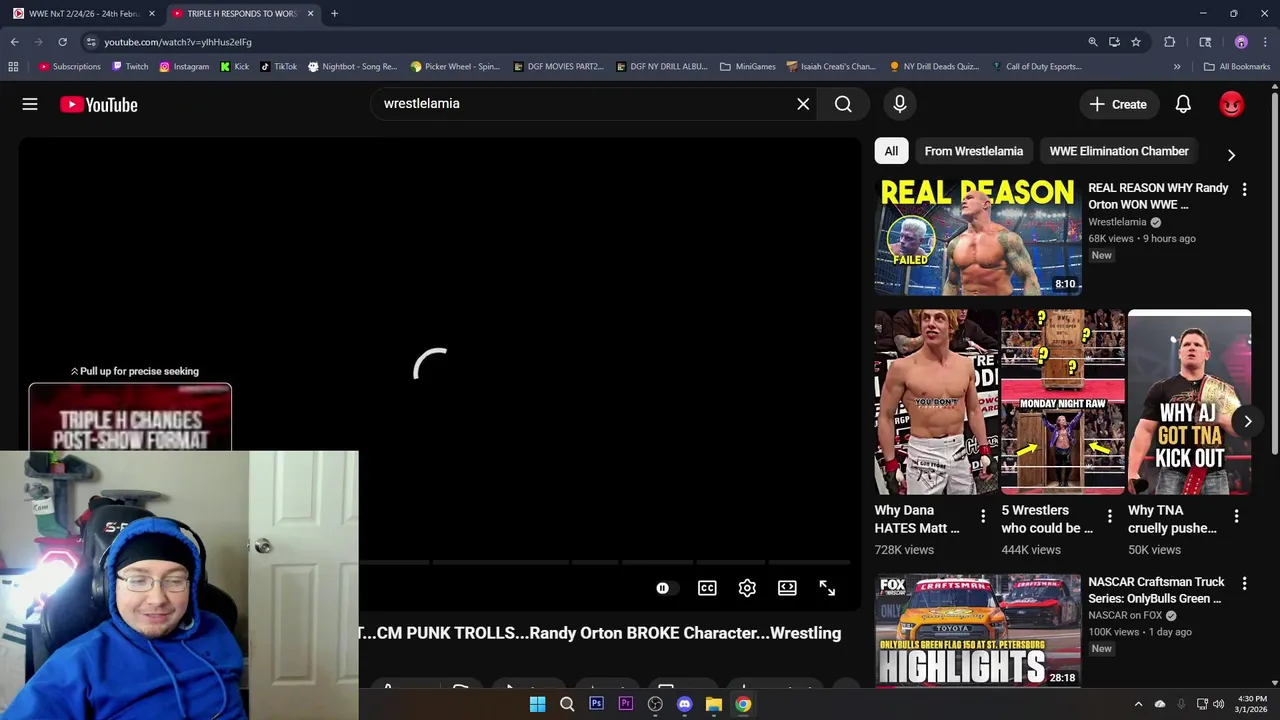Open Premiere Pro from the taskbar
The width and height of the screenshot is (1280, 720).
coord(625,704)
